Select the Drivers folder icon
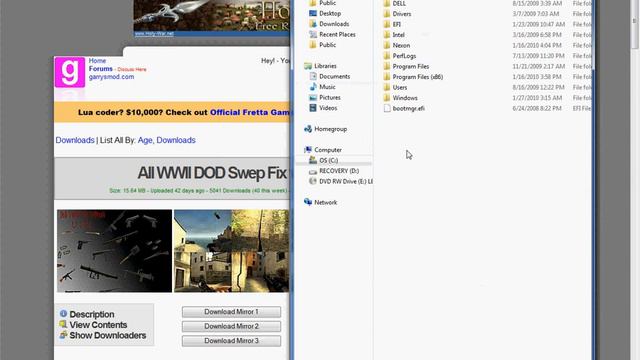The height and width of the screenshot is (360, 640). pyautogui.click(x=387, y=13)
